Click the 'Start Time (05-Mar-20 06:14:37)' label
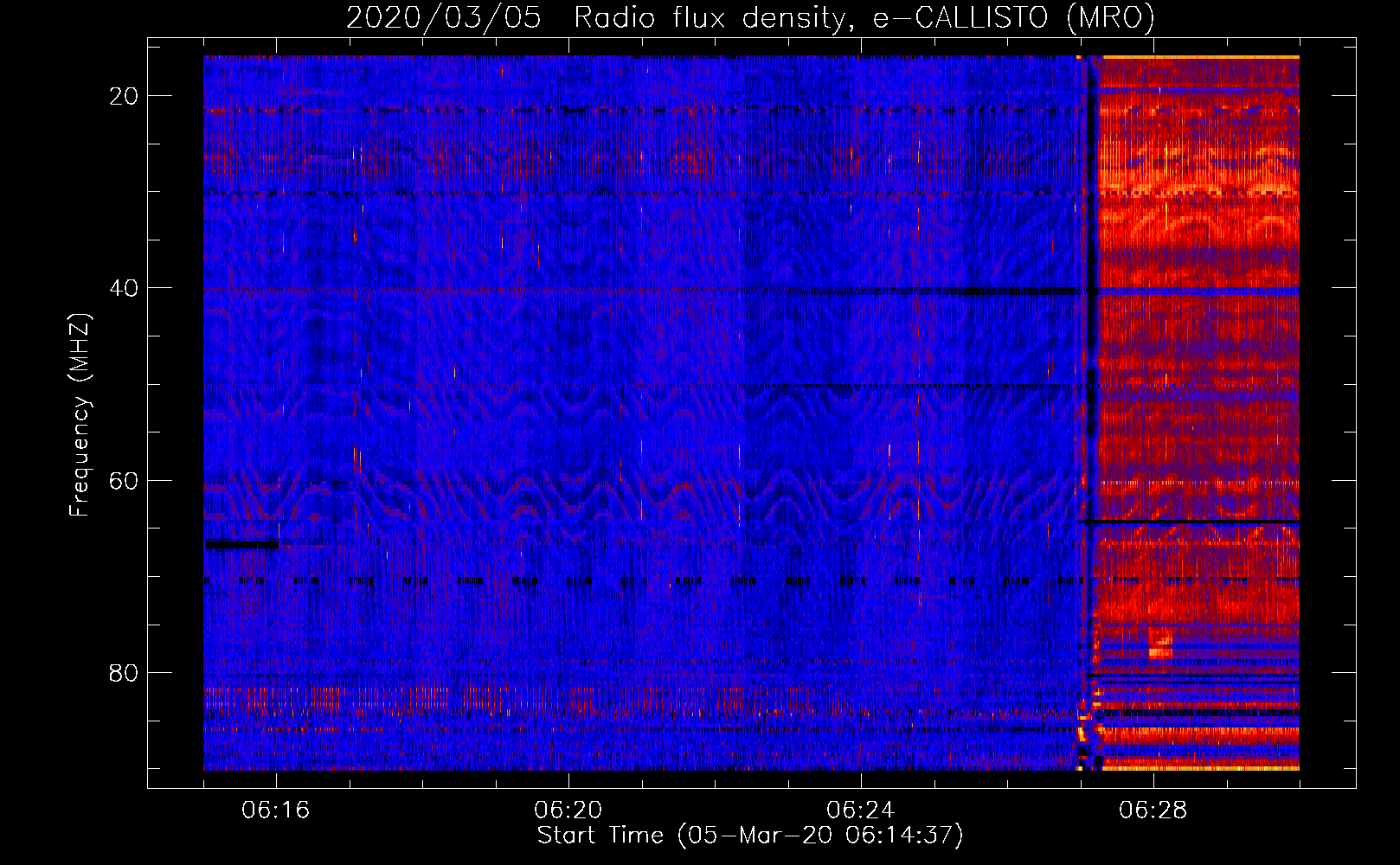 (x=750, y=836)
